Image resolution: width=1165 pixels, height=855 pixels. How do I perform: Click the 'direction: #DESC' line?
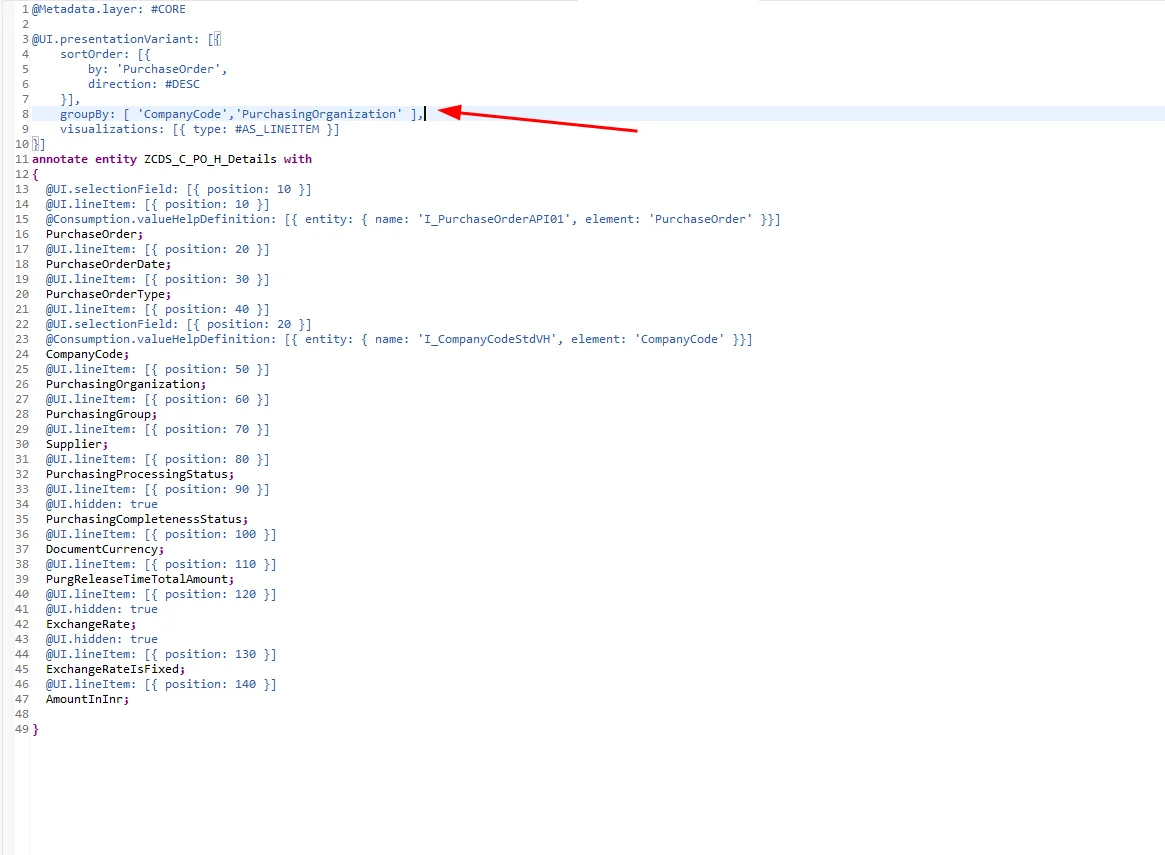pyautogui.click(x=144, y=84)
